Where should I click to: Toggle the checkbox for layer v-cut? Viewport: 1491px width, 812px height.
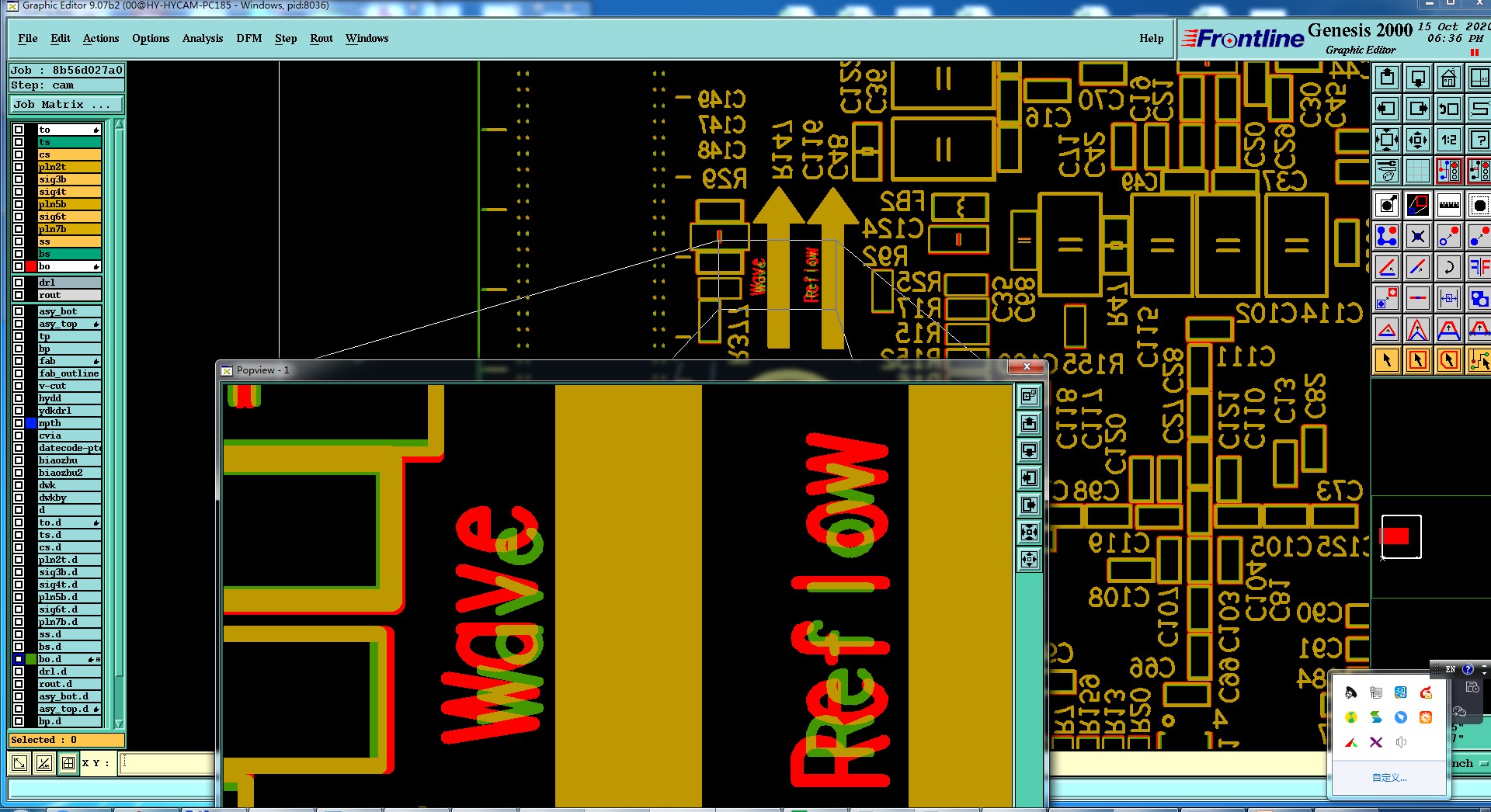point(19,386)
